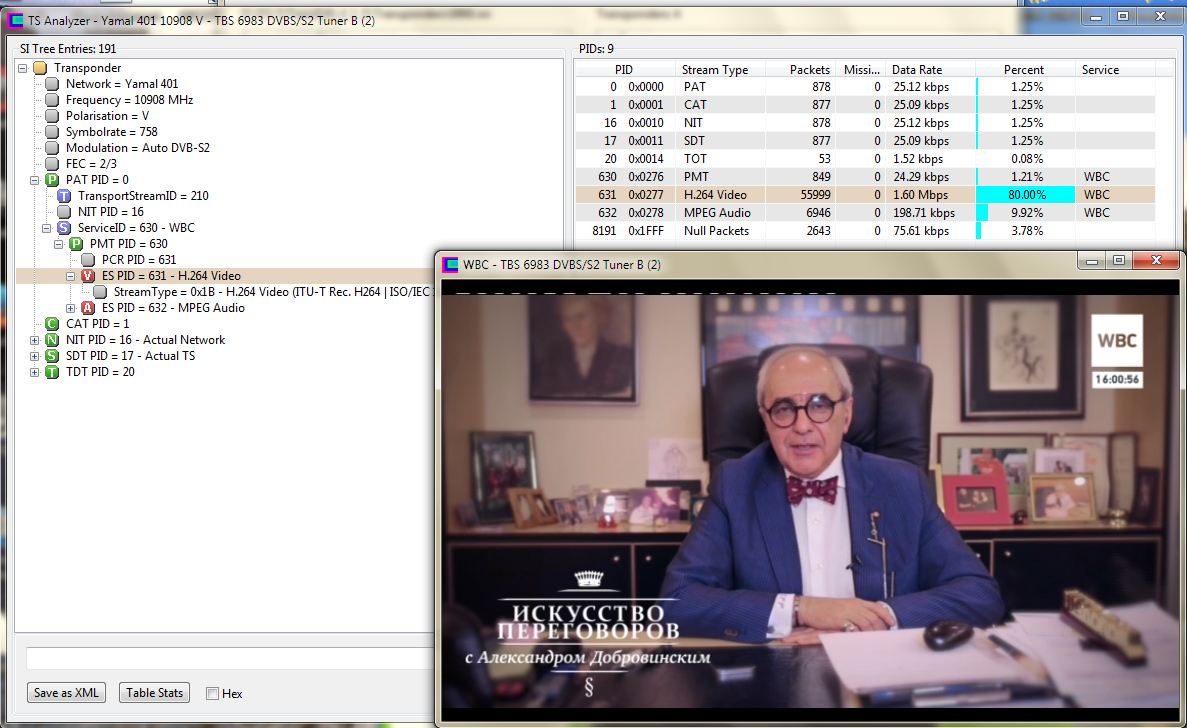Click the gray icon beside PCR PID = 631
Image resolution: width=1187 pixels, height=728 pixels.
coord(89,260)
